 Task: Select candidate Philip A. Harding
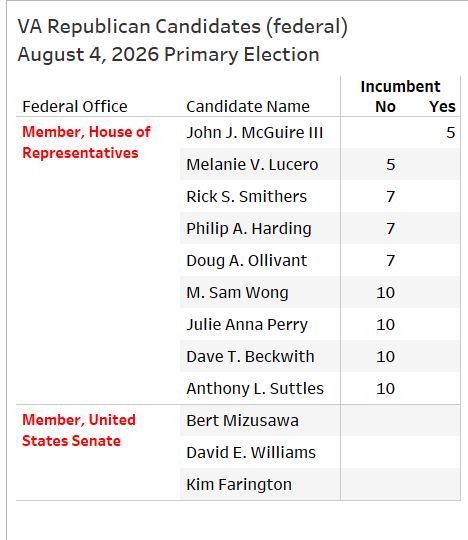[x=249, y=229]
